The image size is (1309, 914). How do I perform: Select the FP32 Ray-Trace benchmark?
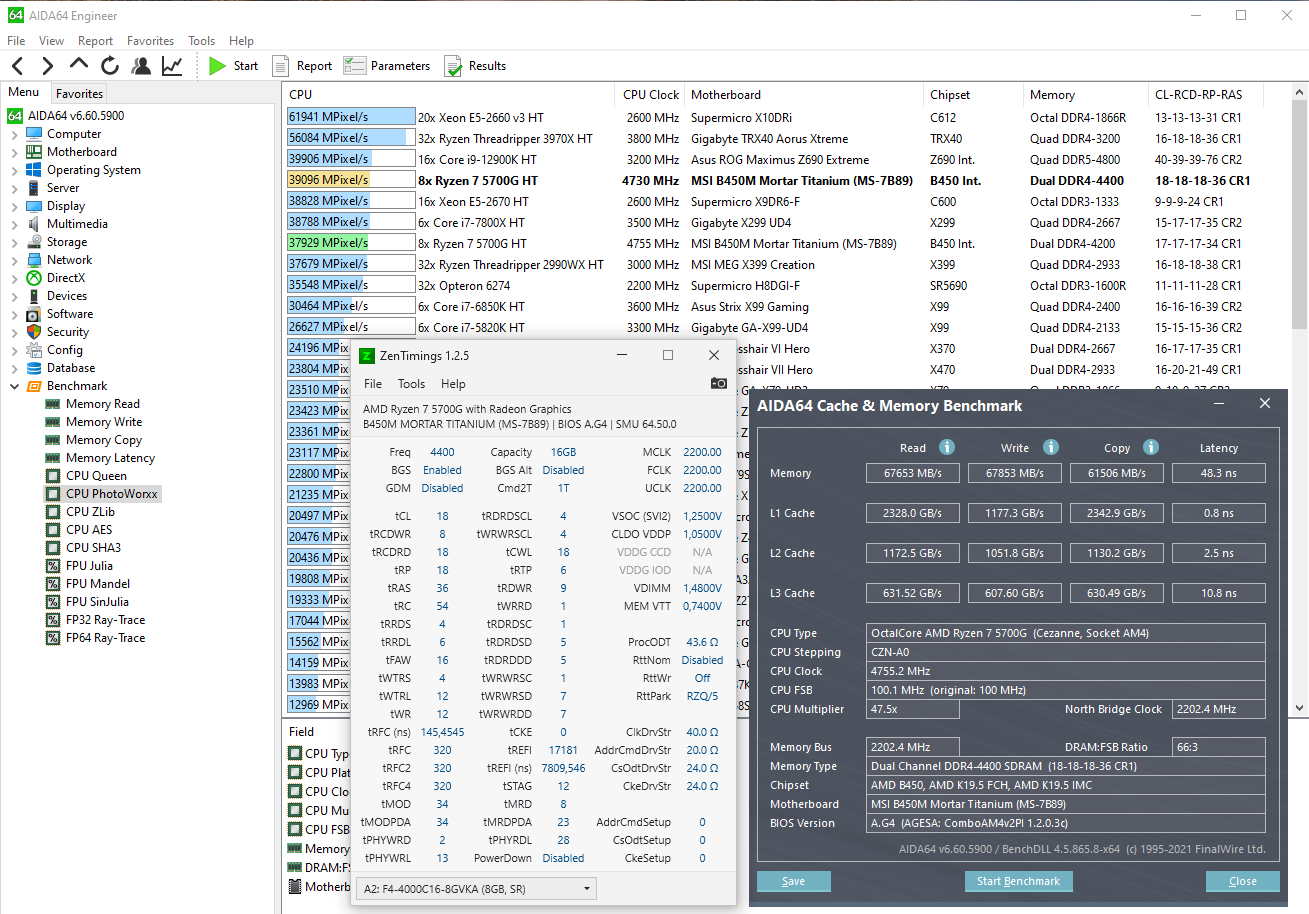click(105, 620)
